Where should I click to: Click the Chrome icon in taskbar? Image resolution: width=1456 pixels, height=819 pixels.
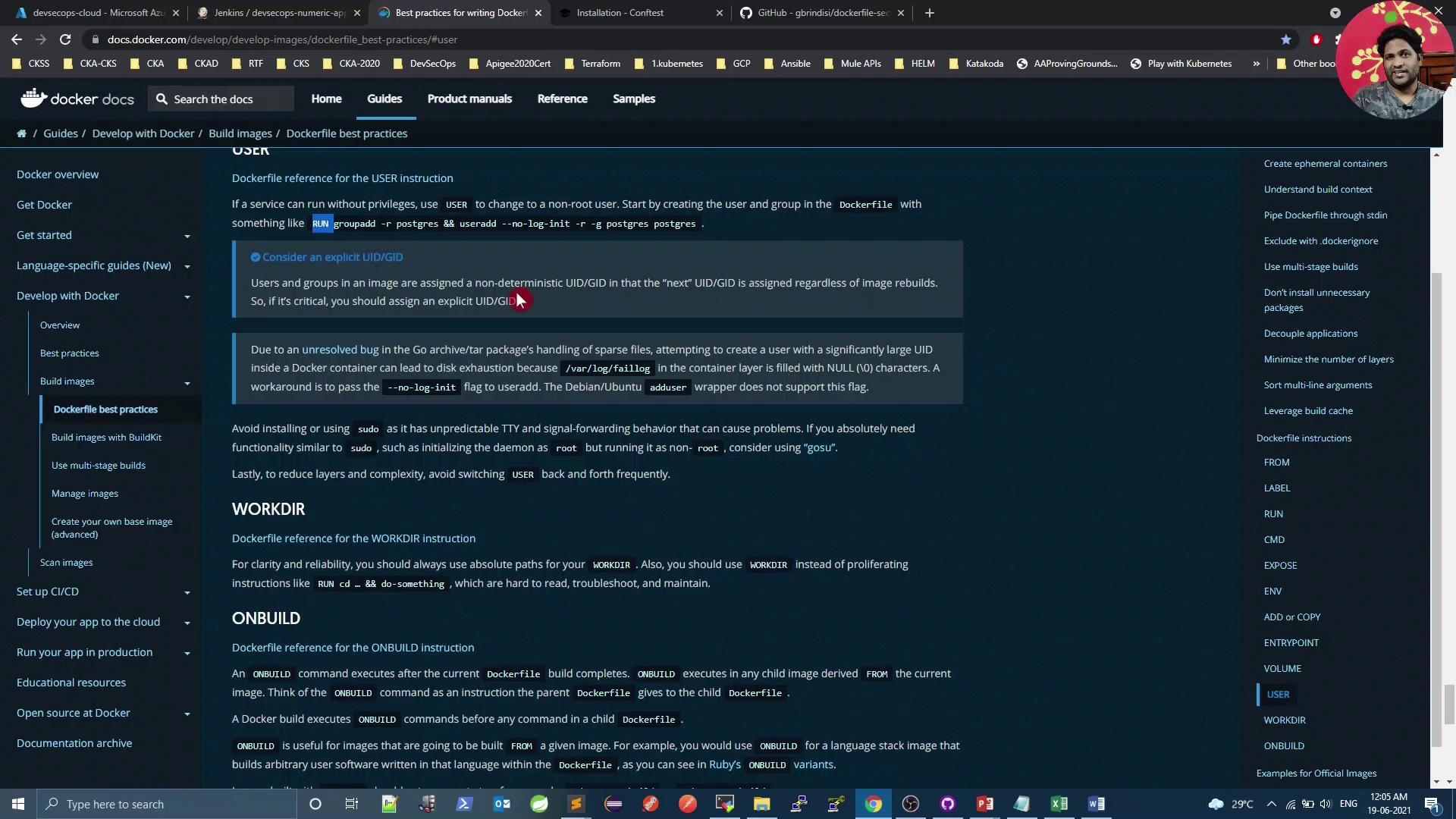tap(874, 804)
